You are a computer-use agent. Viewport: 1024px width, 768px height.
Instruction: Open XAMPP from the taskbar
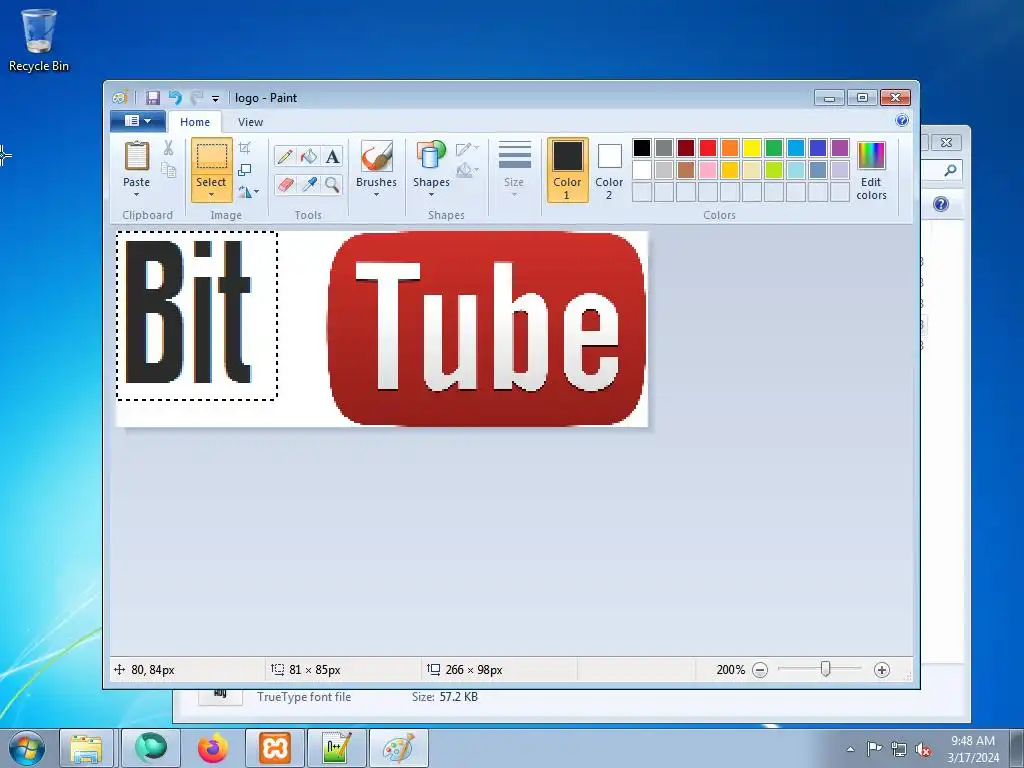point(274,748)
